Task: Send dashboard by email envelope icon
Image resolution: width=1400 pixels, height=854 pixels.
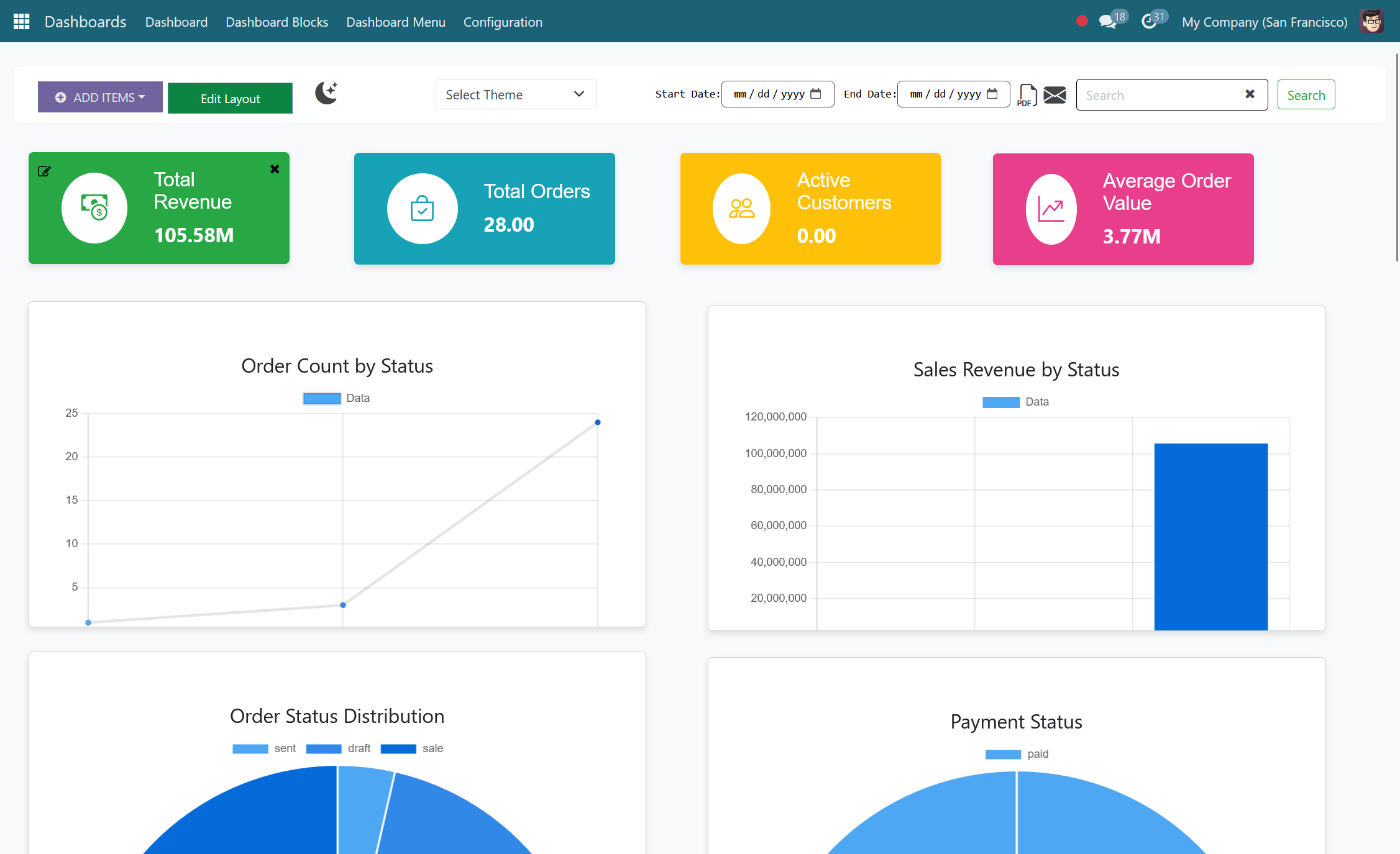Action: (1055, 95)
